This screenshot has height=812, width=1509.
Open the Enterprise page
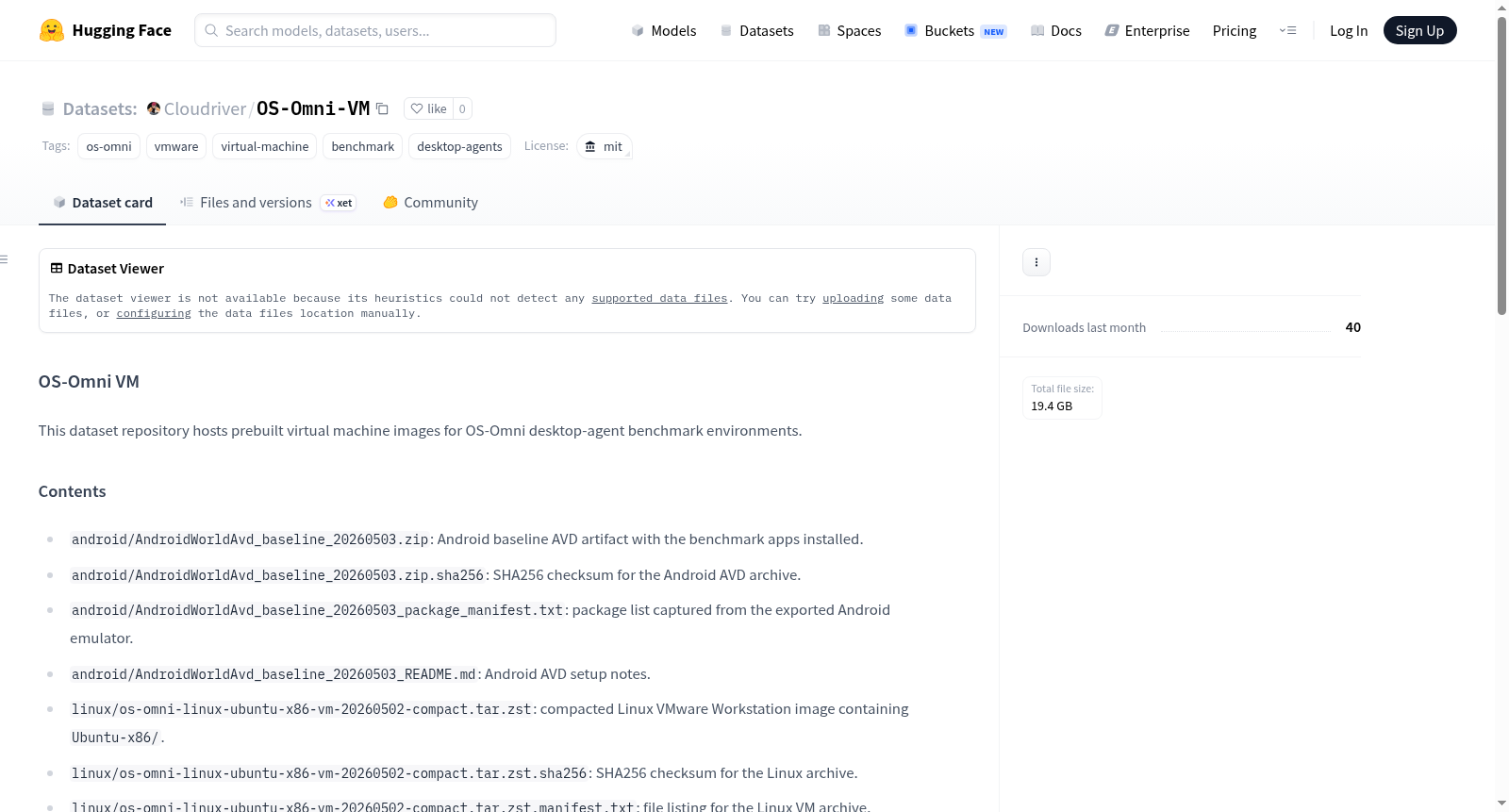(x=1148, y=31)
